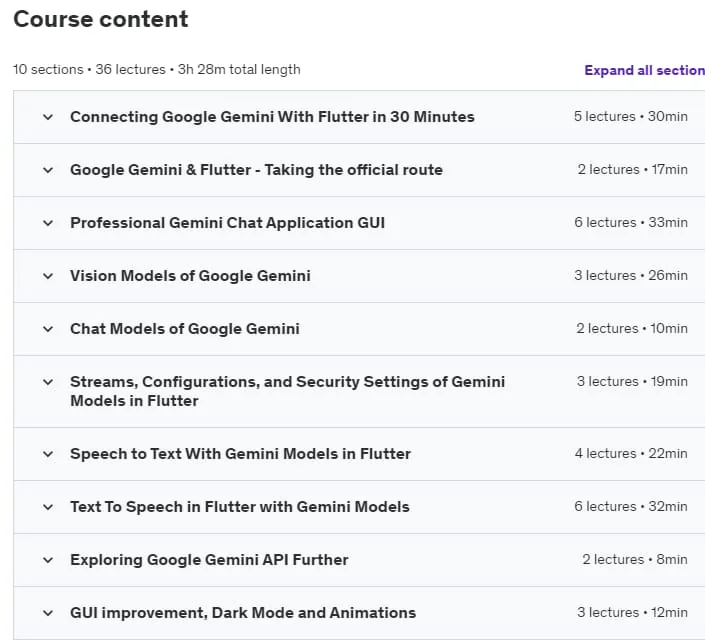Expand chevron for GUI improvement, Dark Mode and Animations
Screen dimensions: 705x640
point(48,613)
